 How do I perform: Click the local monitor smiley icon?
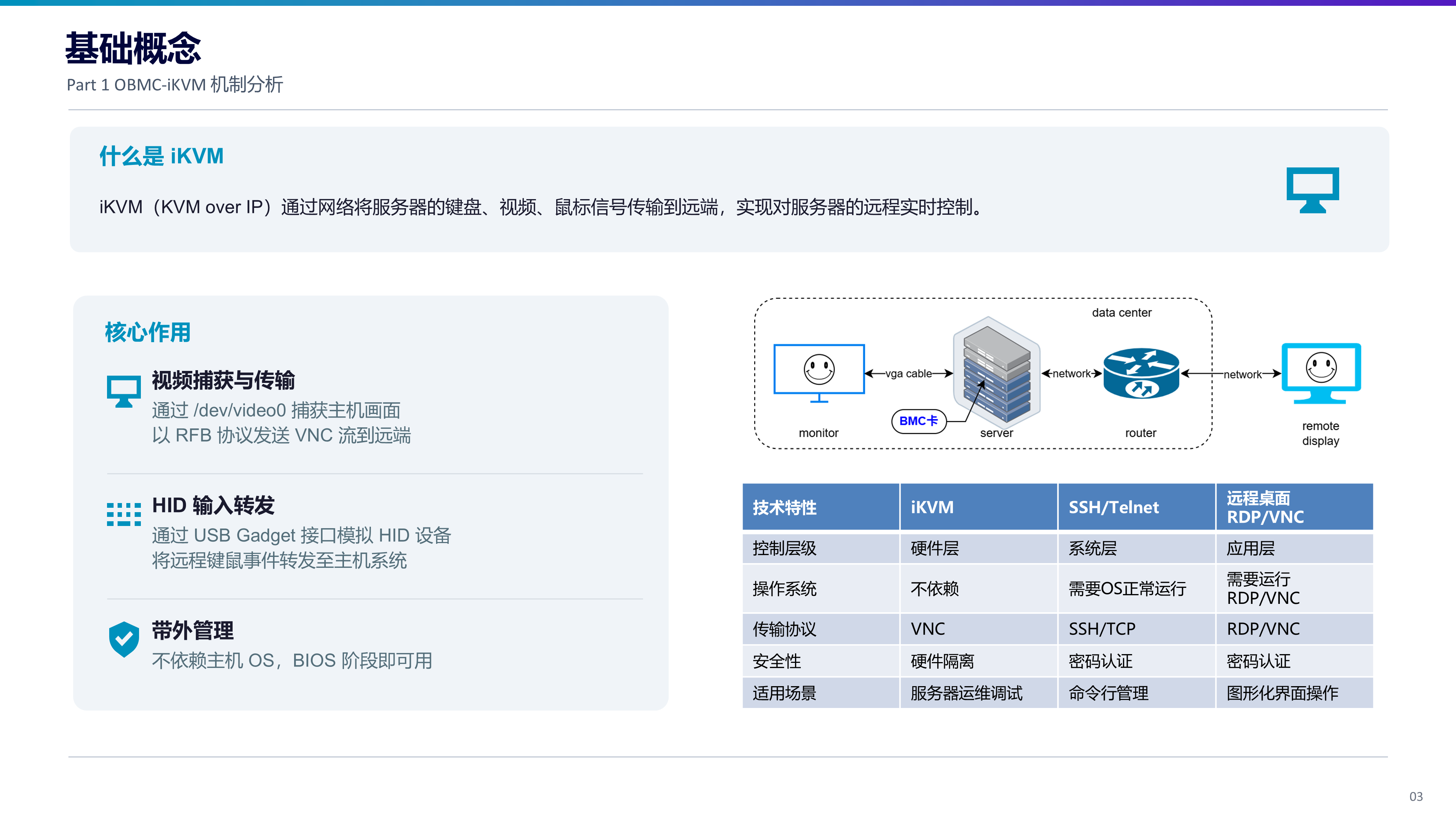click(819, 373)
